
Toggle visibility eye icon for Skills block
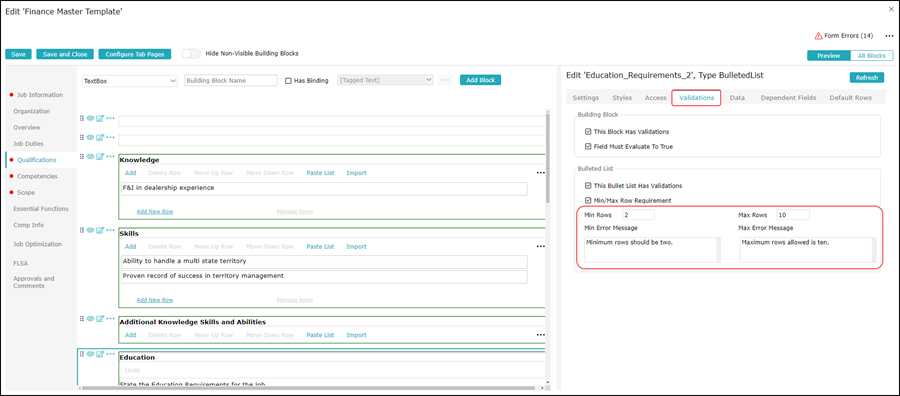[90, 230]
